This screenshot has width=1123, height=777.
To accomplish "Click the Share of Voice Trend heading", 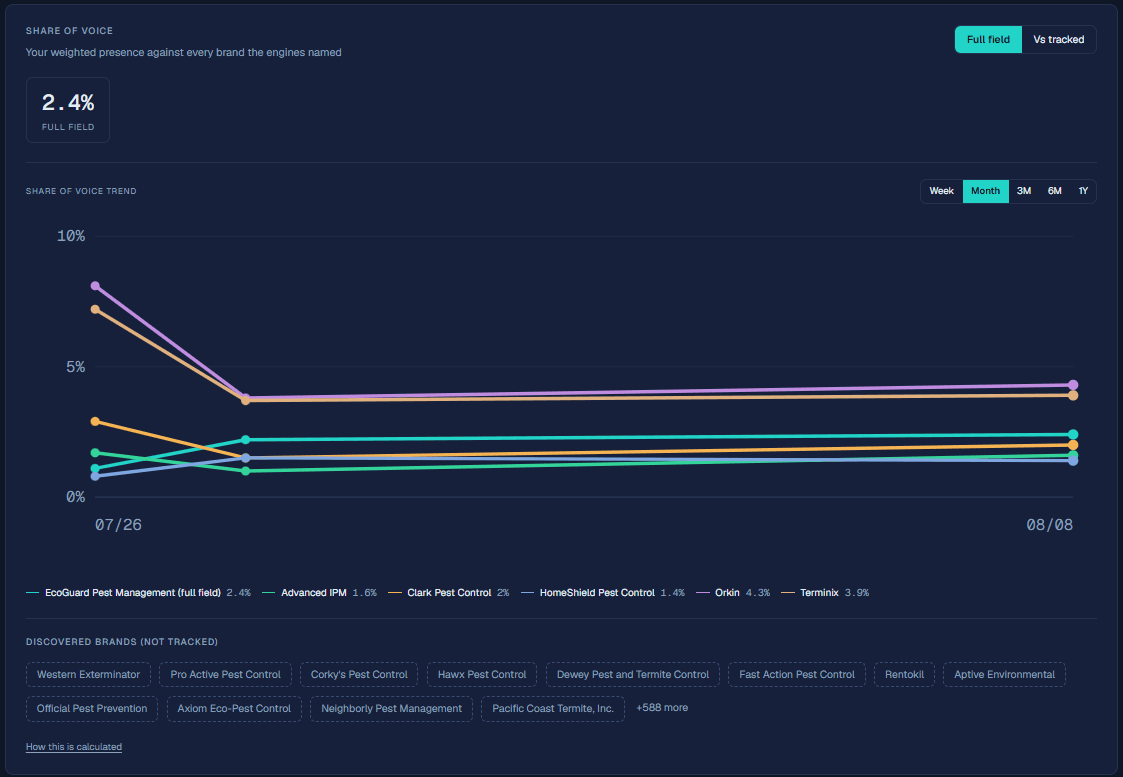I will tap(81, 191).
